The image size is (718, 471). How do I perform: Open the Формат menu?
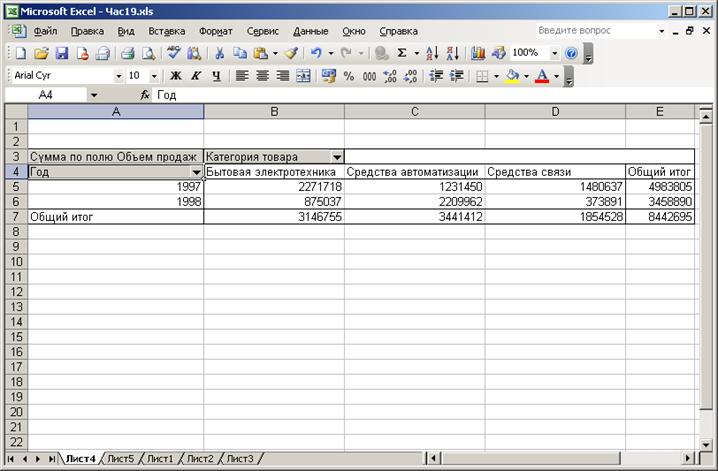click(216, 31)
